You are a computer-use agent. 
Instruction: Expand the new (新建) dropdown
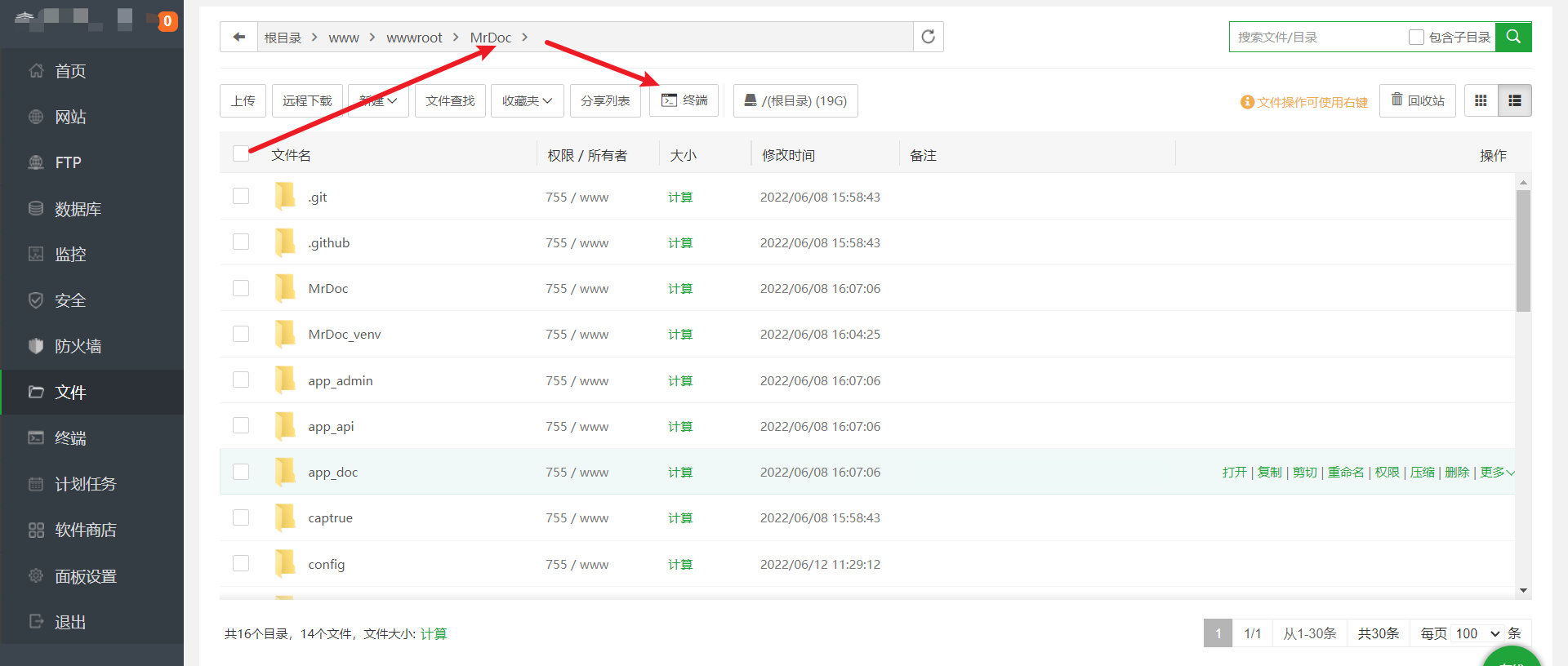point(378,100)
